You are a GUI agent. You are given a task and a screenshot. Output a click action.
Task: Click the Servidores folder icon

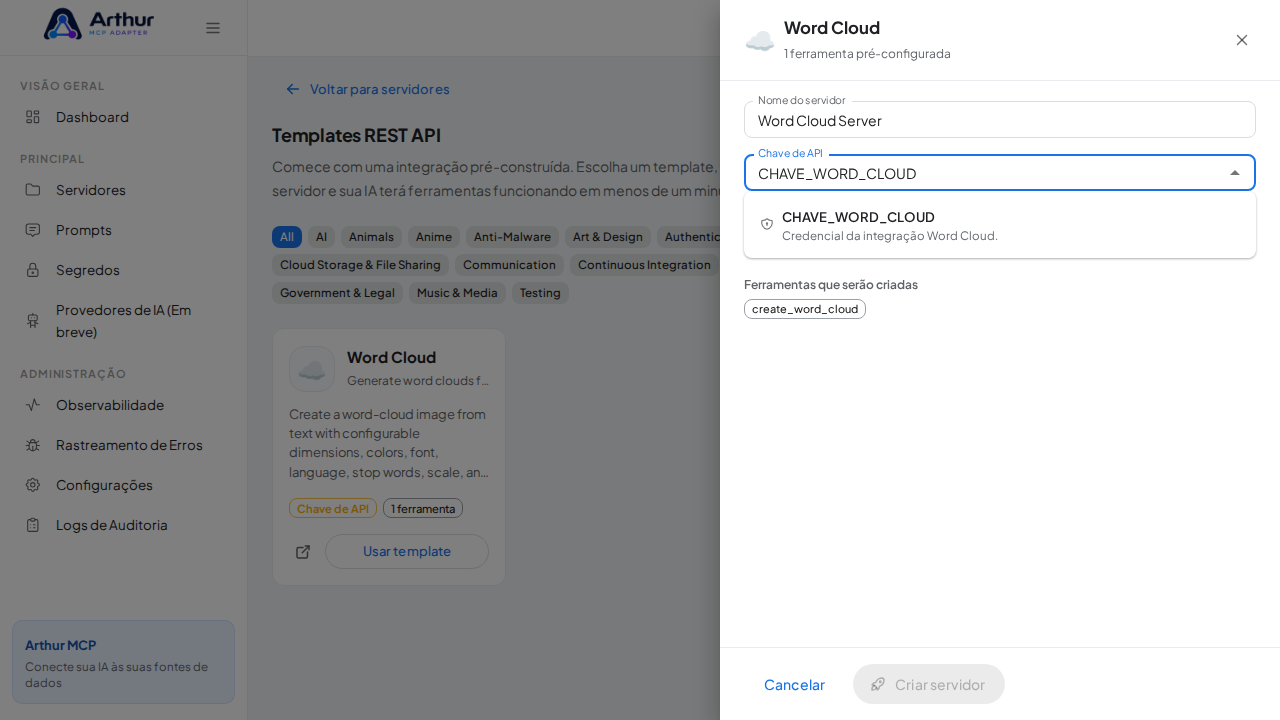[x=33, y=190]
